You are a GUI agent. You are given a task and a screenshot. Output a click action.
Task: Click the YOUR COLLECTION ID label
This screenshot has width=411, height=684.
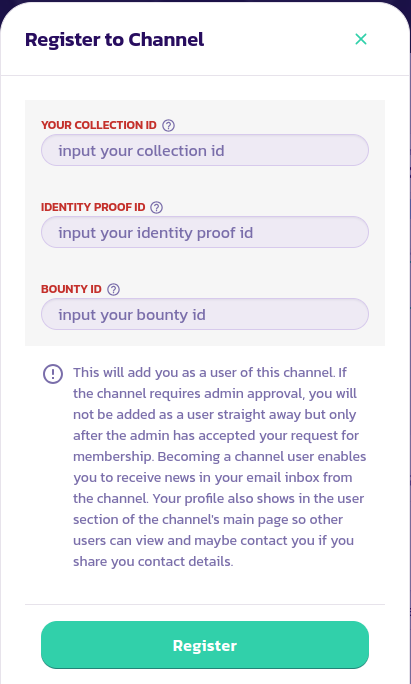99,125
